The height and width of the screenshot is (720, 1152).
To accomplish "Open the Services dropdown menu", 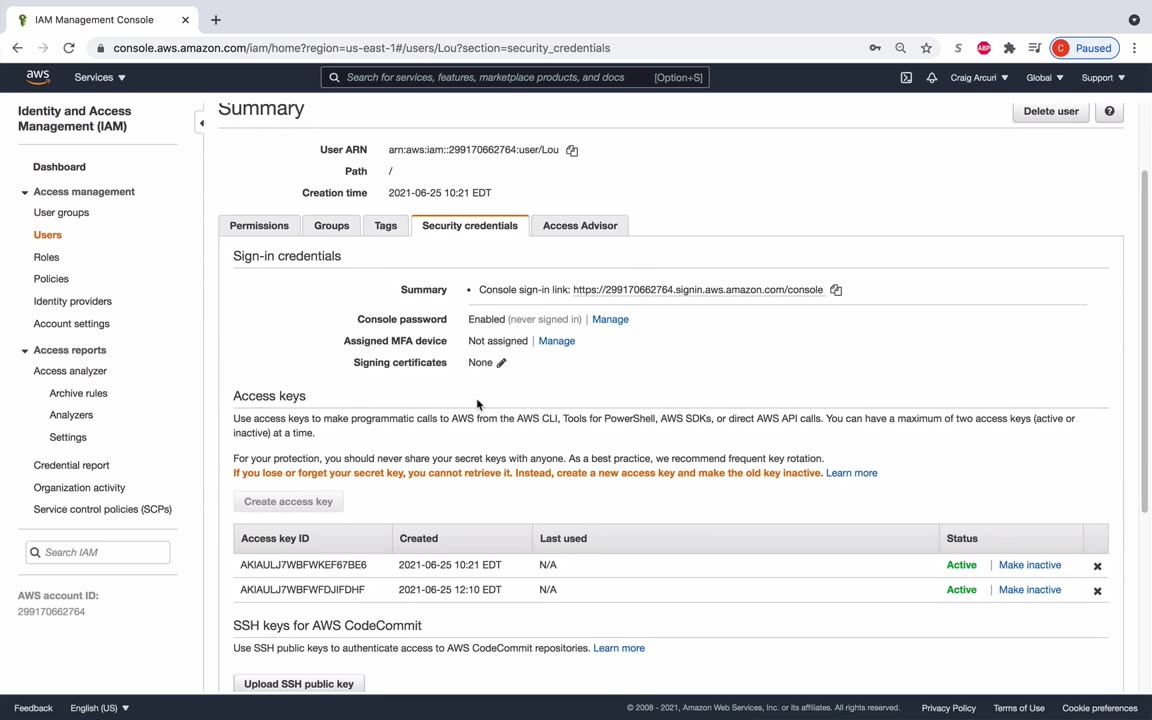I will tap(100, 77).
